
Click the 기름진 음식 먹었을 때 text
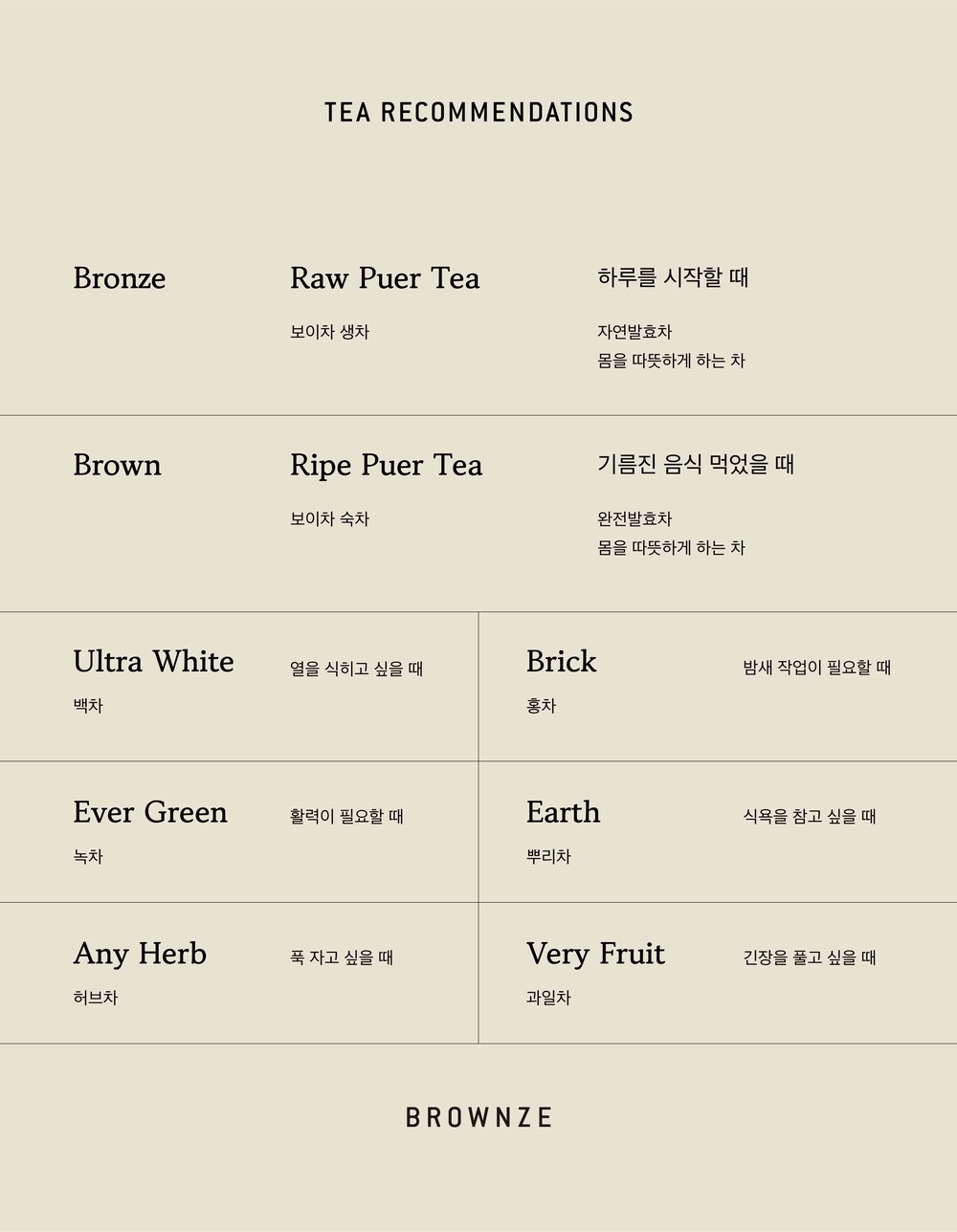click(696, 465)
